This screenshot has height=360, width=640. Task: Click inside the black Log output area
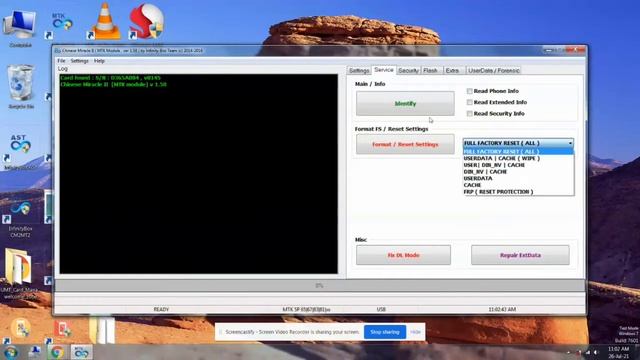[x=199, y=174]
